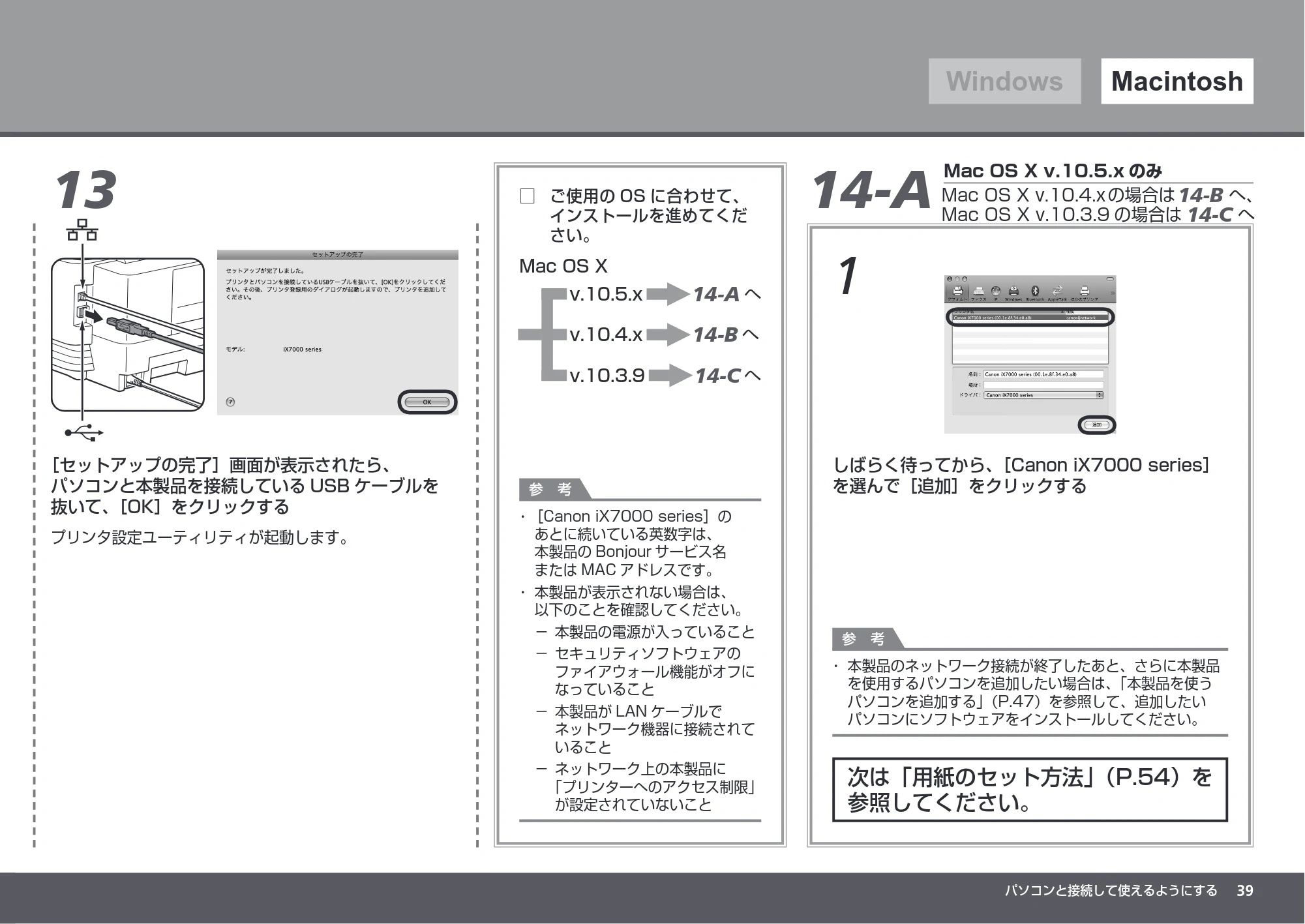
Task: Switch to the Windows tab
Action: click(1004, 82)
